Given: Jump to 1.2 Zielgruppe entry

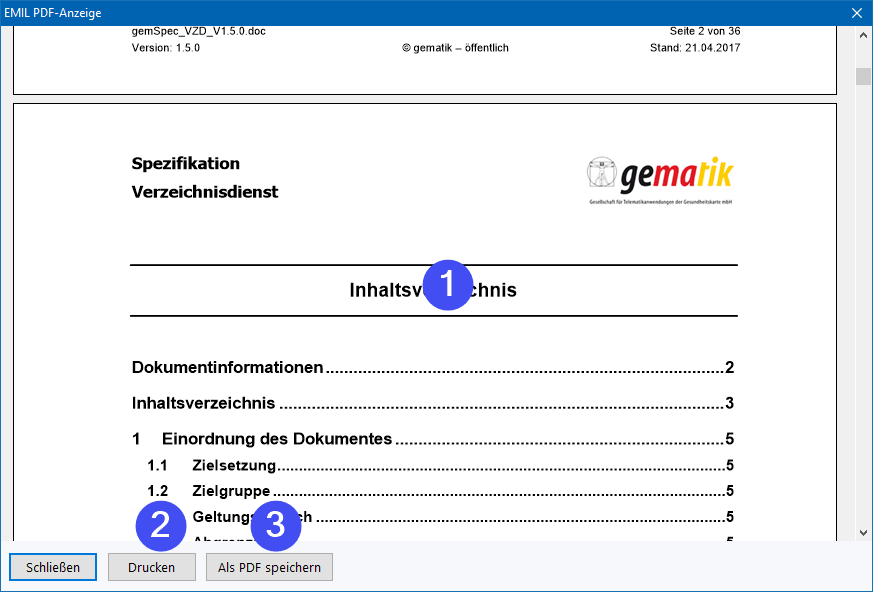Looking at the screenshot, I should tap(231, 491).
